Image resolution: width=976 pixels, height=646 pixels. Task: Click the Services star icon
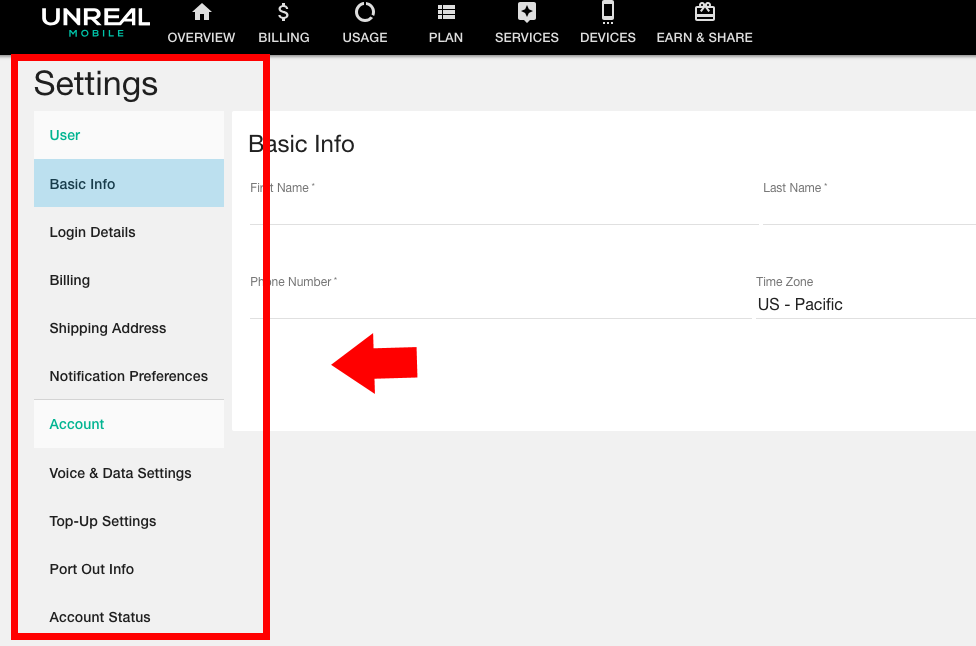(x=527, y=12)
